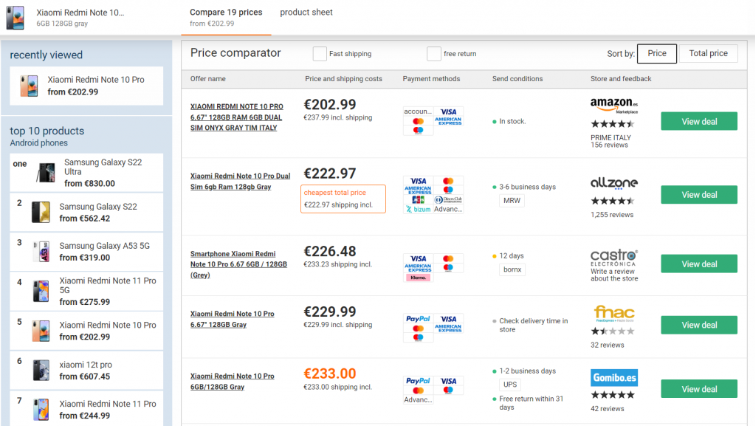Switch to the product sheet tab
Screen dimensions: 755x426
point(306,12)
